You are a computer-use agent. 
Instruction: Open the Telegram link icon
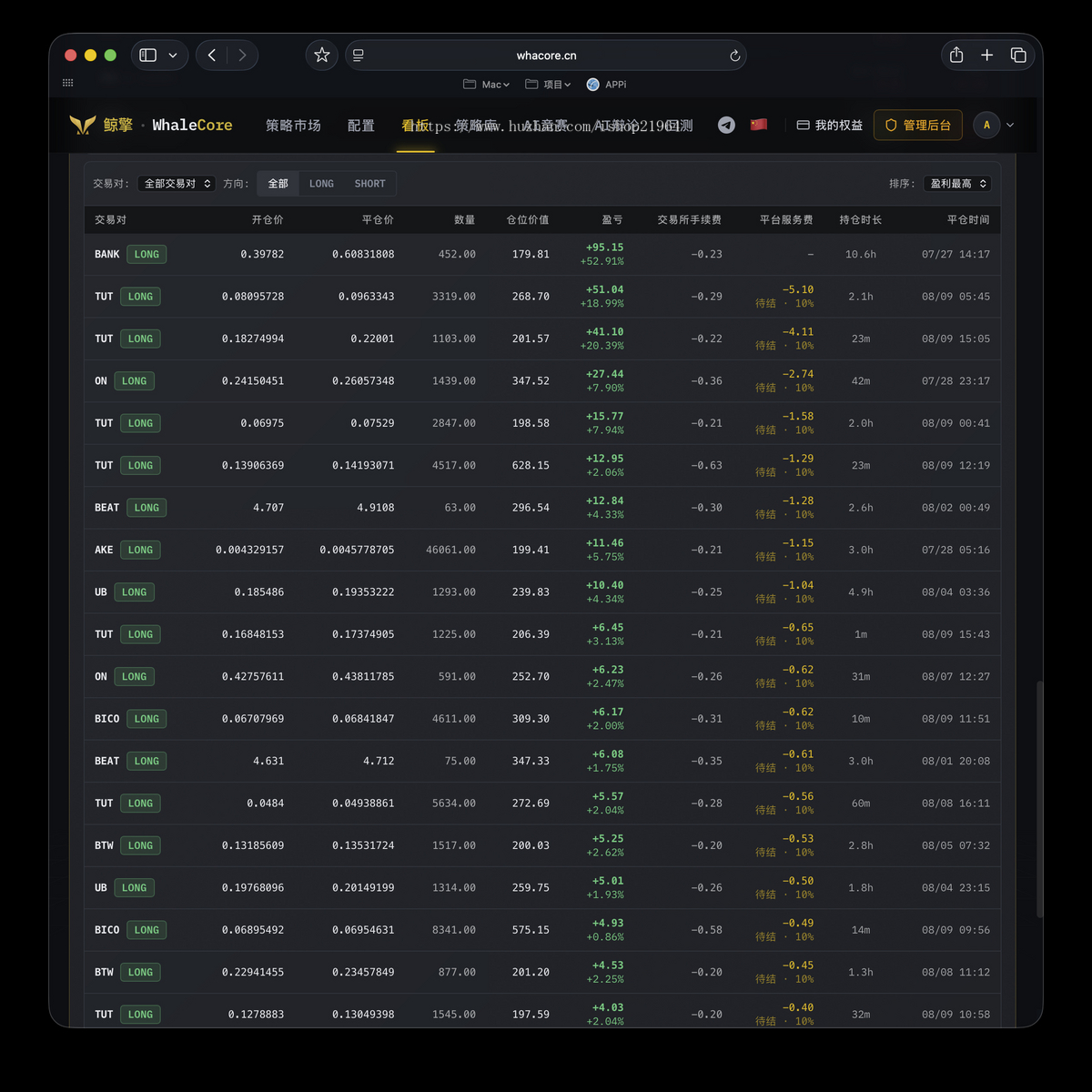click(726, 126)
